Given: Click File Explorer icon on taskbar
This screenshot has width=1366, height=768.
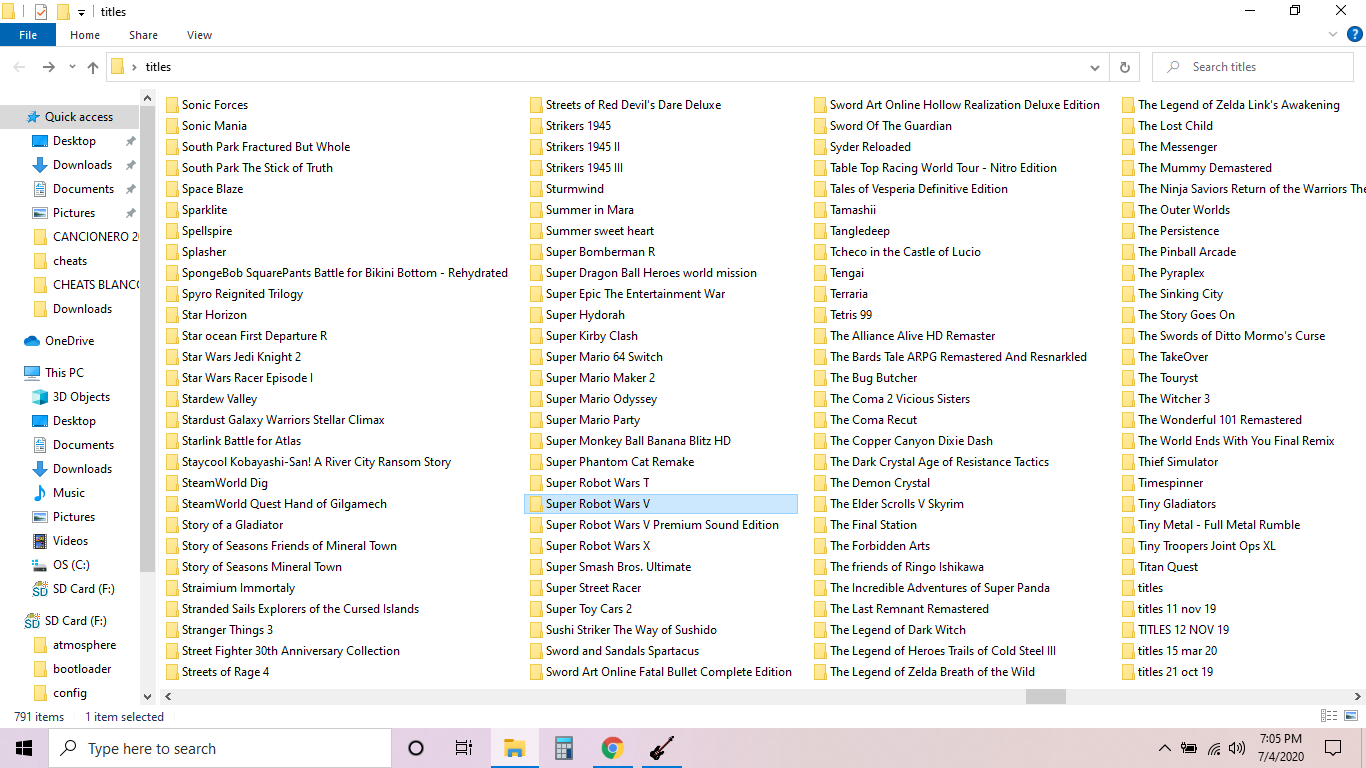Looking at the screenshot, I should point(515,748).
